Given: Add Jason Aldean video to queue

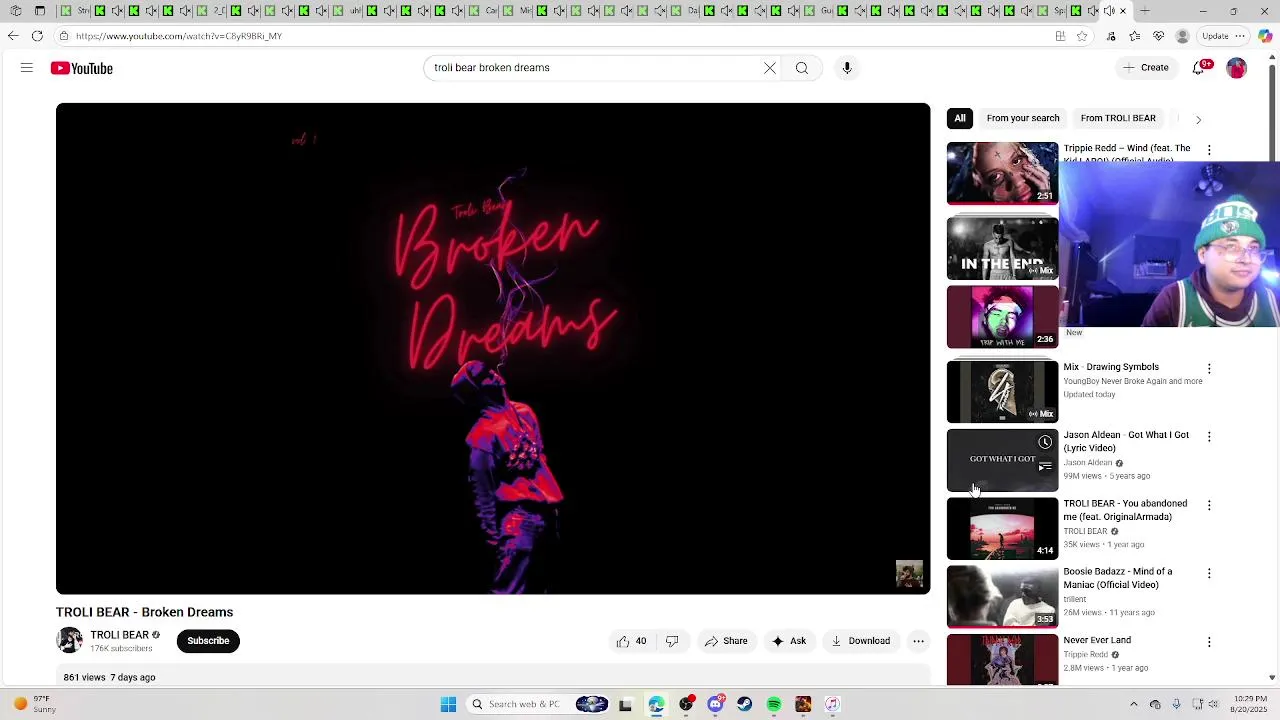Looking at the screenshot, I should tap(1045, 466).
